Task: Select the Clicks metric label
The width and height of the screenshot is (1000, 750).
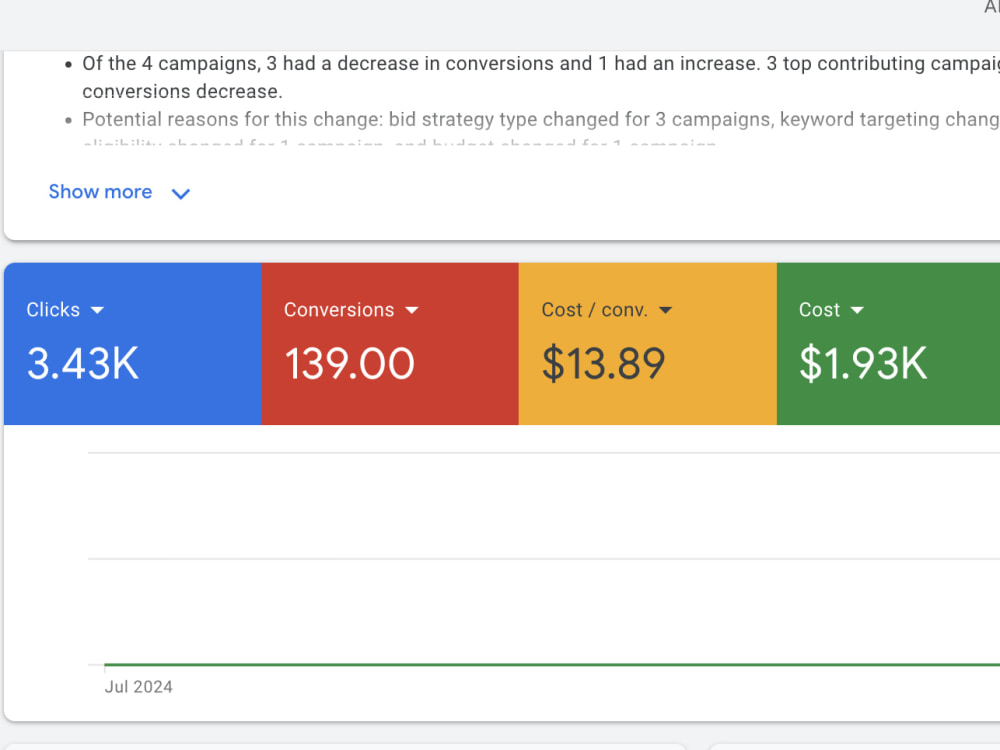Action: point(53,309)
